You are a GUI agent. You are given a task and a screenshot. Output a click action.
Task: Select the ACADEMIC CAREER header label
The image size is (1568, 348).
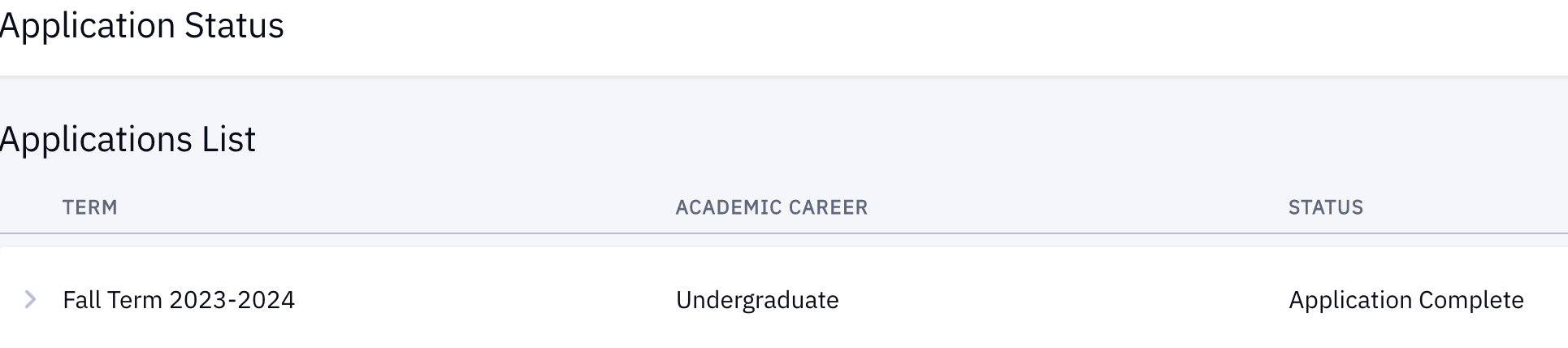tap(771, 207)
